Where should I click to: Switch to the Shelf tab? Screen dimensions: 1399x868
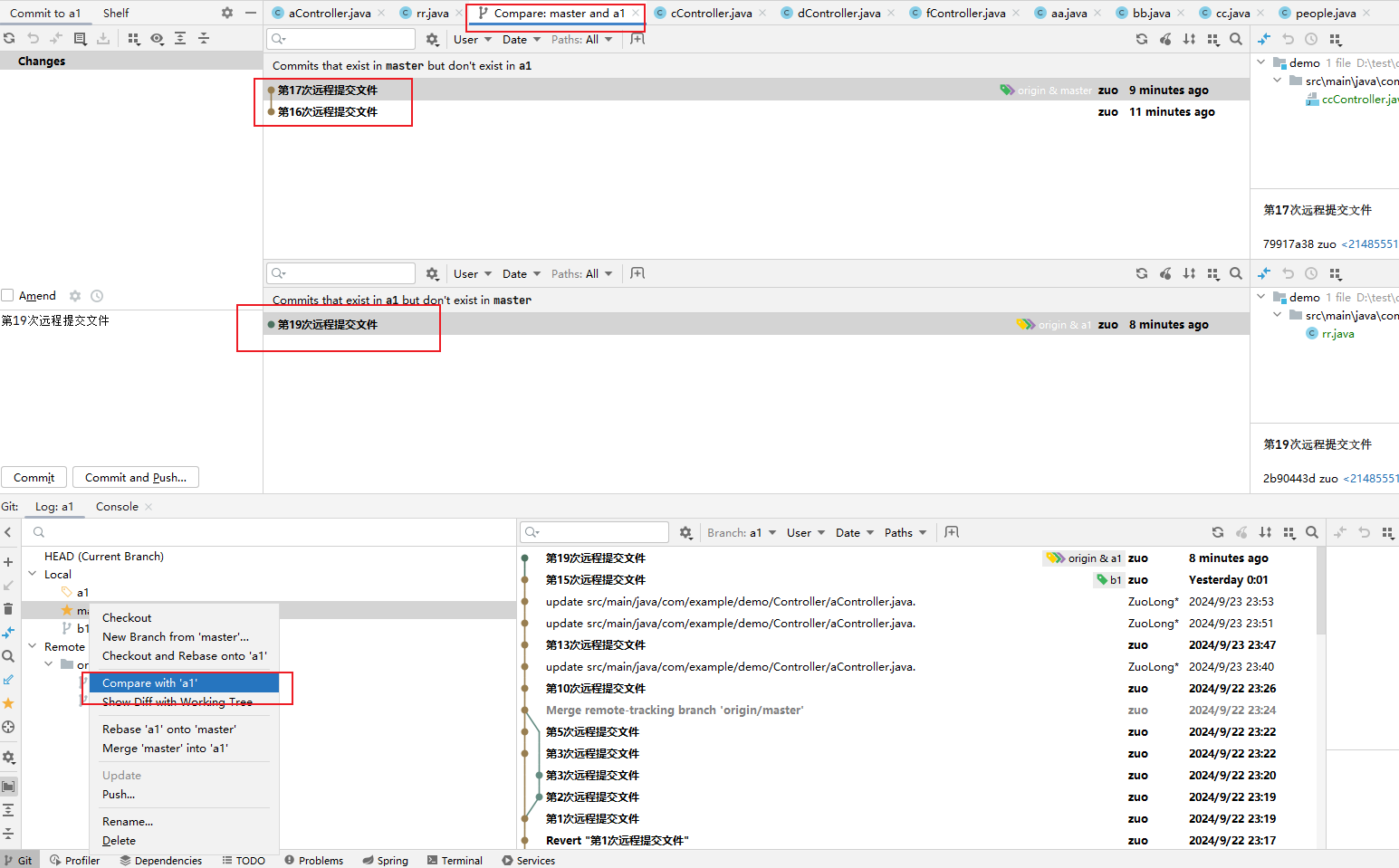[x=116, y=13]
